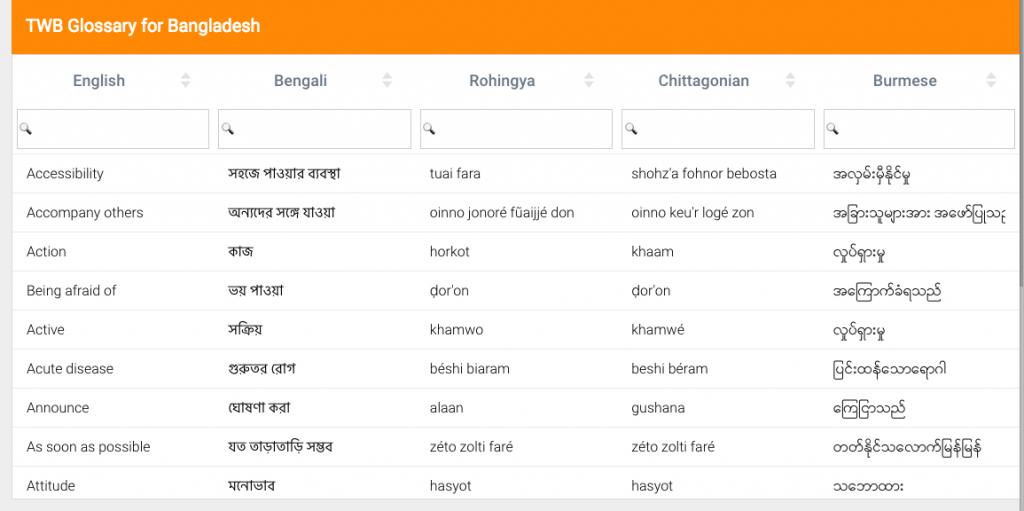
Task: Click the English column header
Action: click(99, 81)
